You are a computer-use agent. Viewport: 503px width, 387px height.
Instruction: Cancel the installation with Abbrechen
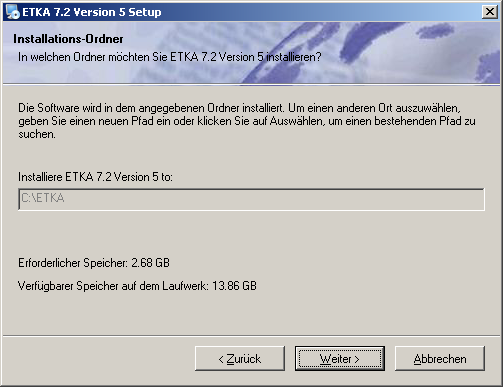point(440,359)
